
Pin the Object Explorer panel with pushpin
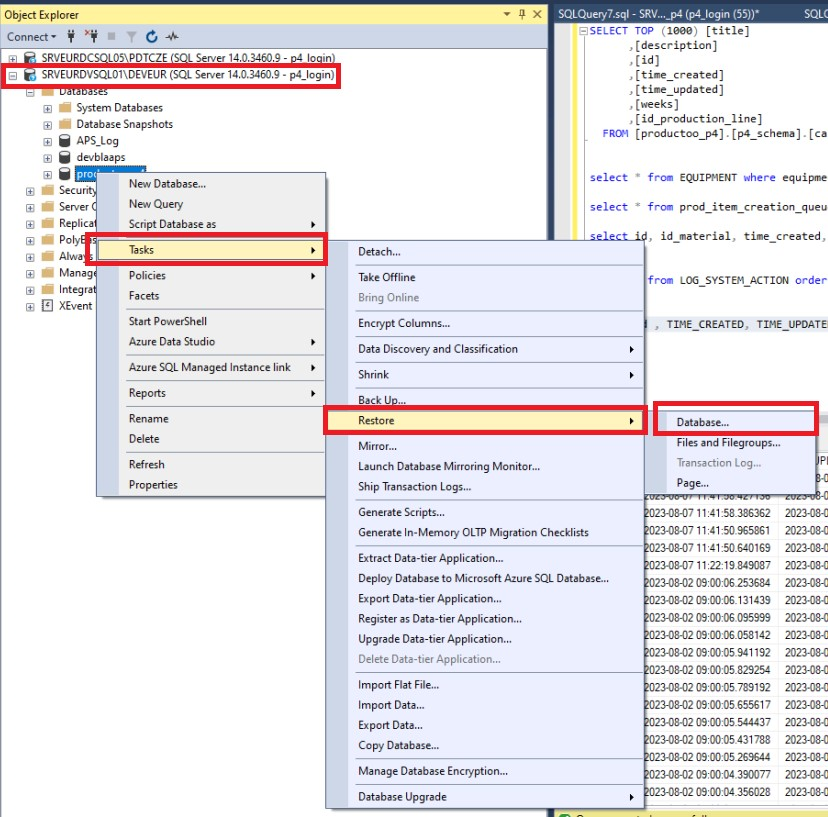[x=522, y=15]
